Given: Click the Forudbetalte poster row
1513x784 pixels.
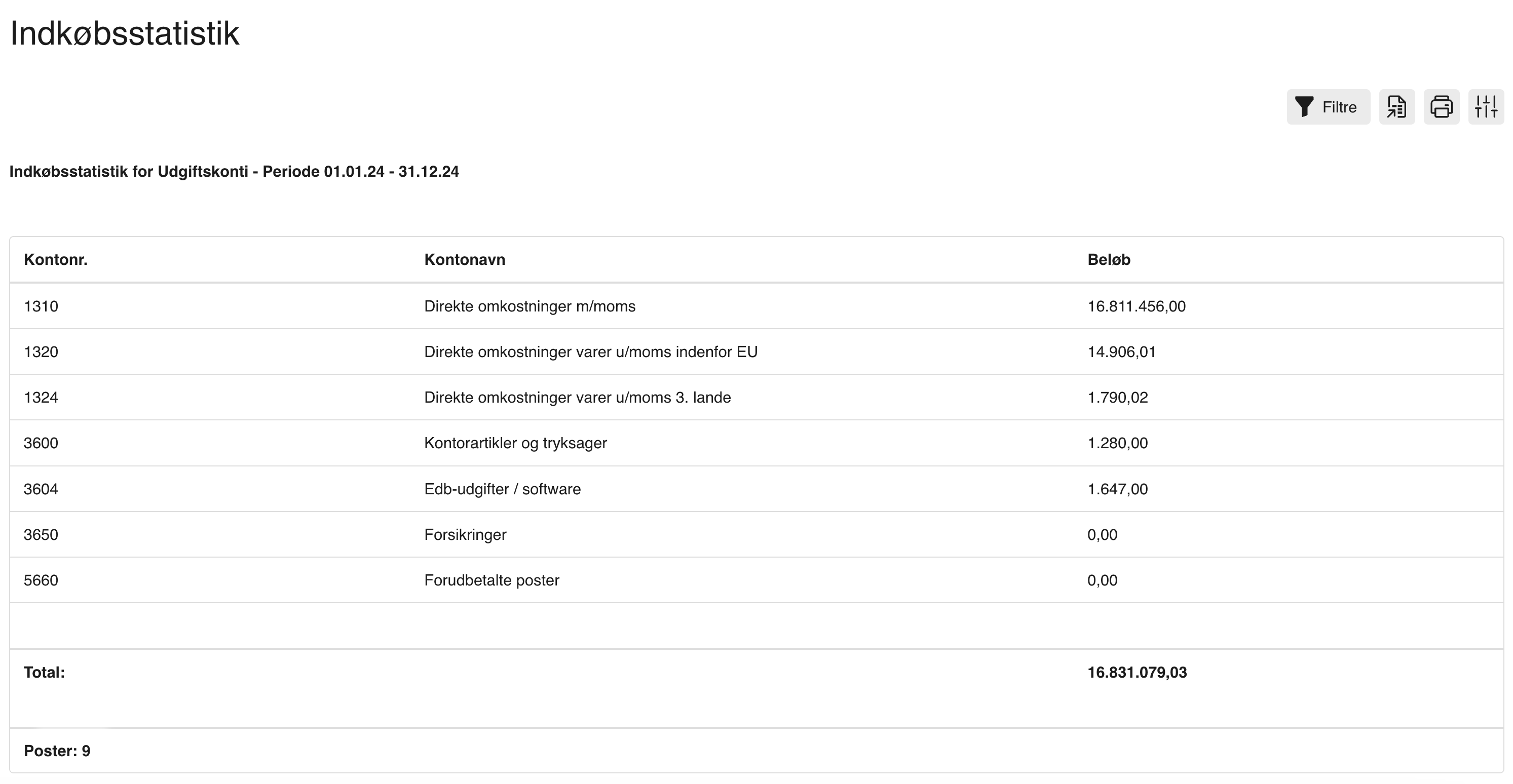Looking at the screenshot, I should tap(492, 580).
